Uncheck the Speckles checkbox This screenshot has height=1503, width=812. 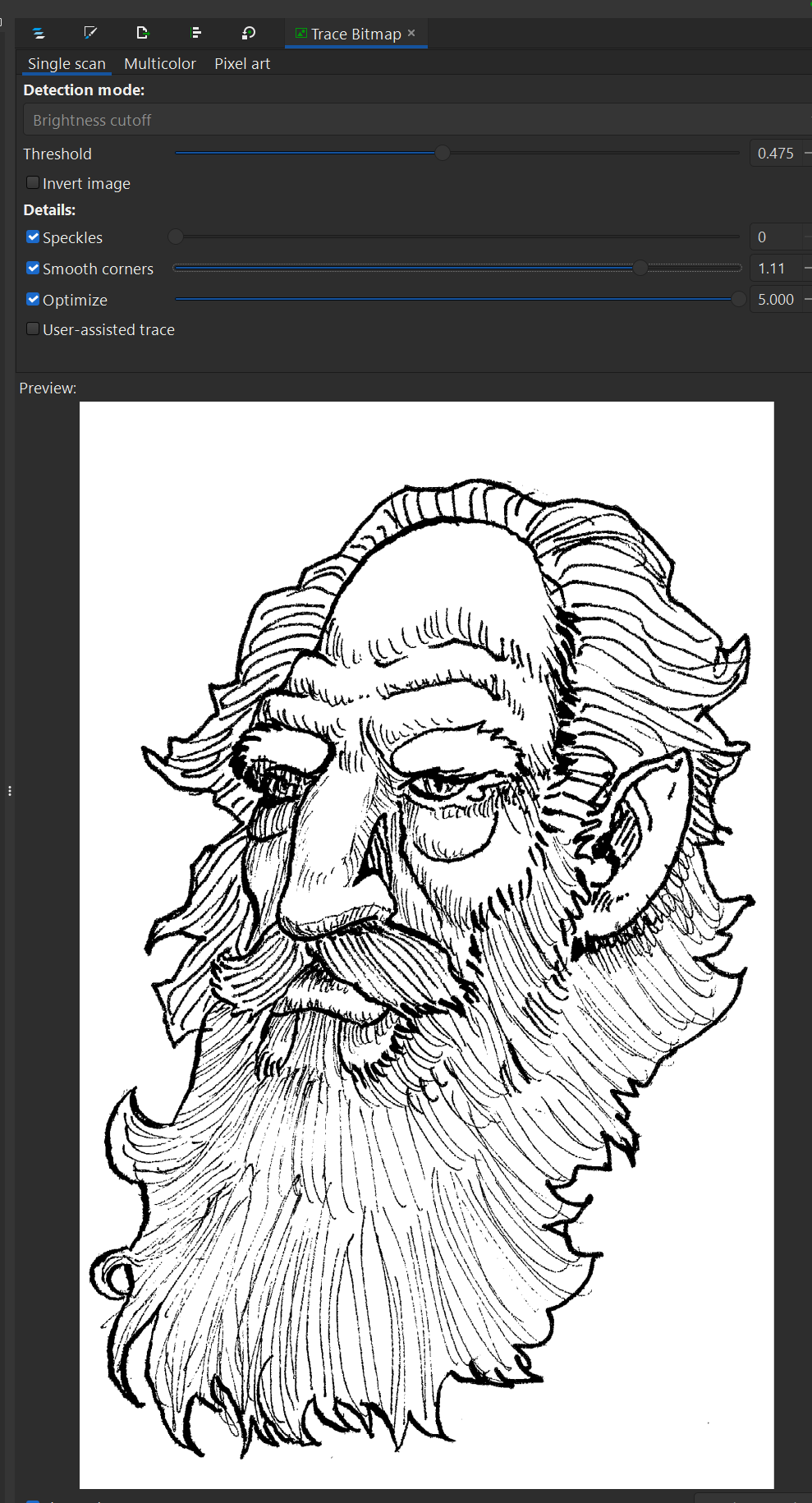point(33,237)
